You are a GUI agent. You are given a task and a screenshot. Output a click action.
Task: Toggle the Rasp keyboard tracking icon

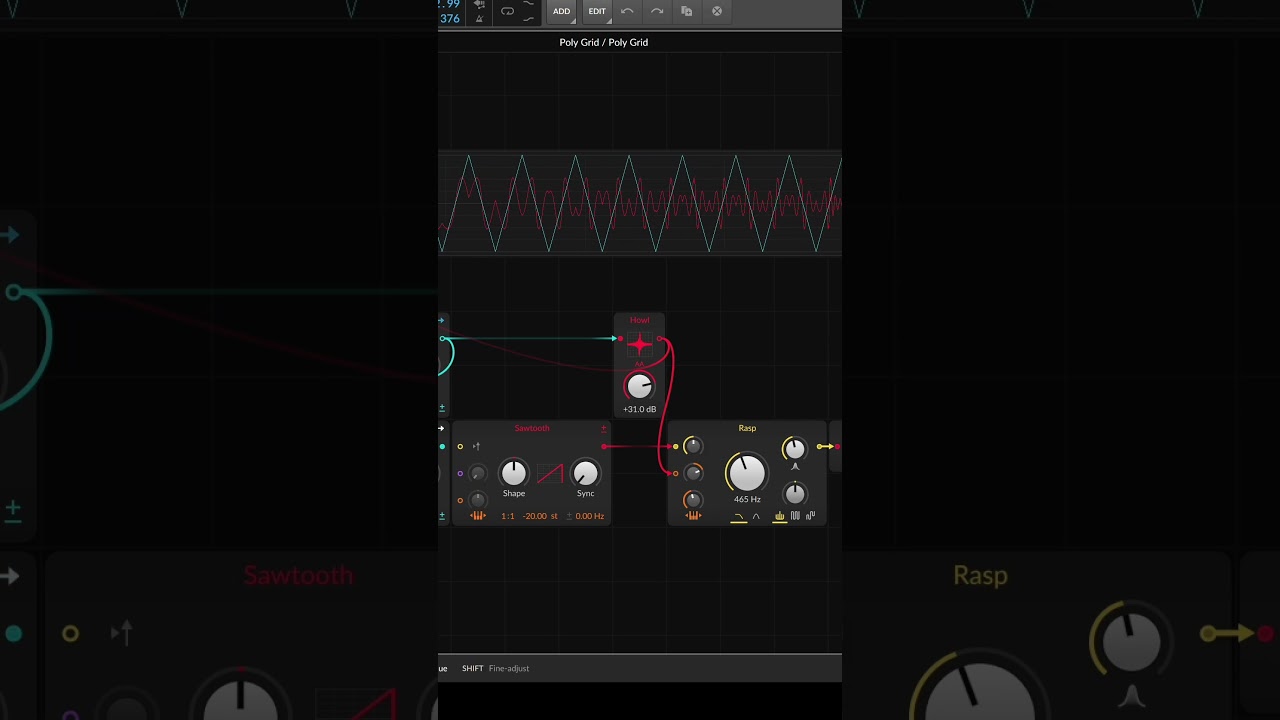[693, 516]
